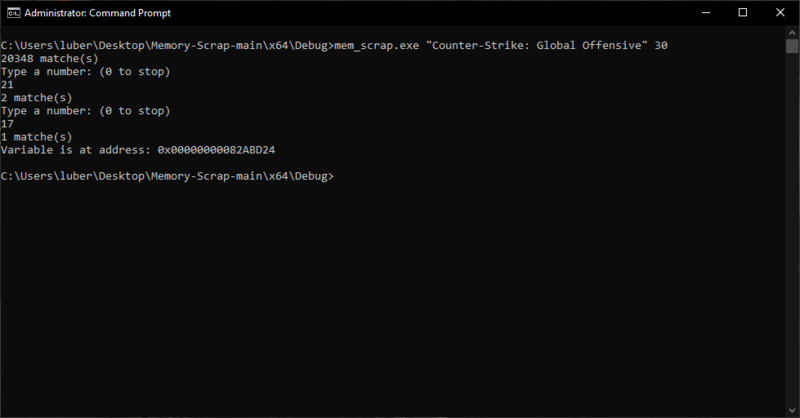Click the address 0x00000000082ABD24 text
Image resolution: width=800 pixels, height=418 pixels.
pyautogui.click(x=216, y=150)
